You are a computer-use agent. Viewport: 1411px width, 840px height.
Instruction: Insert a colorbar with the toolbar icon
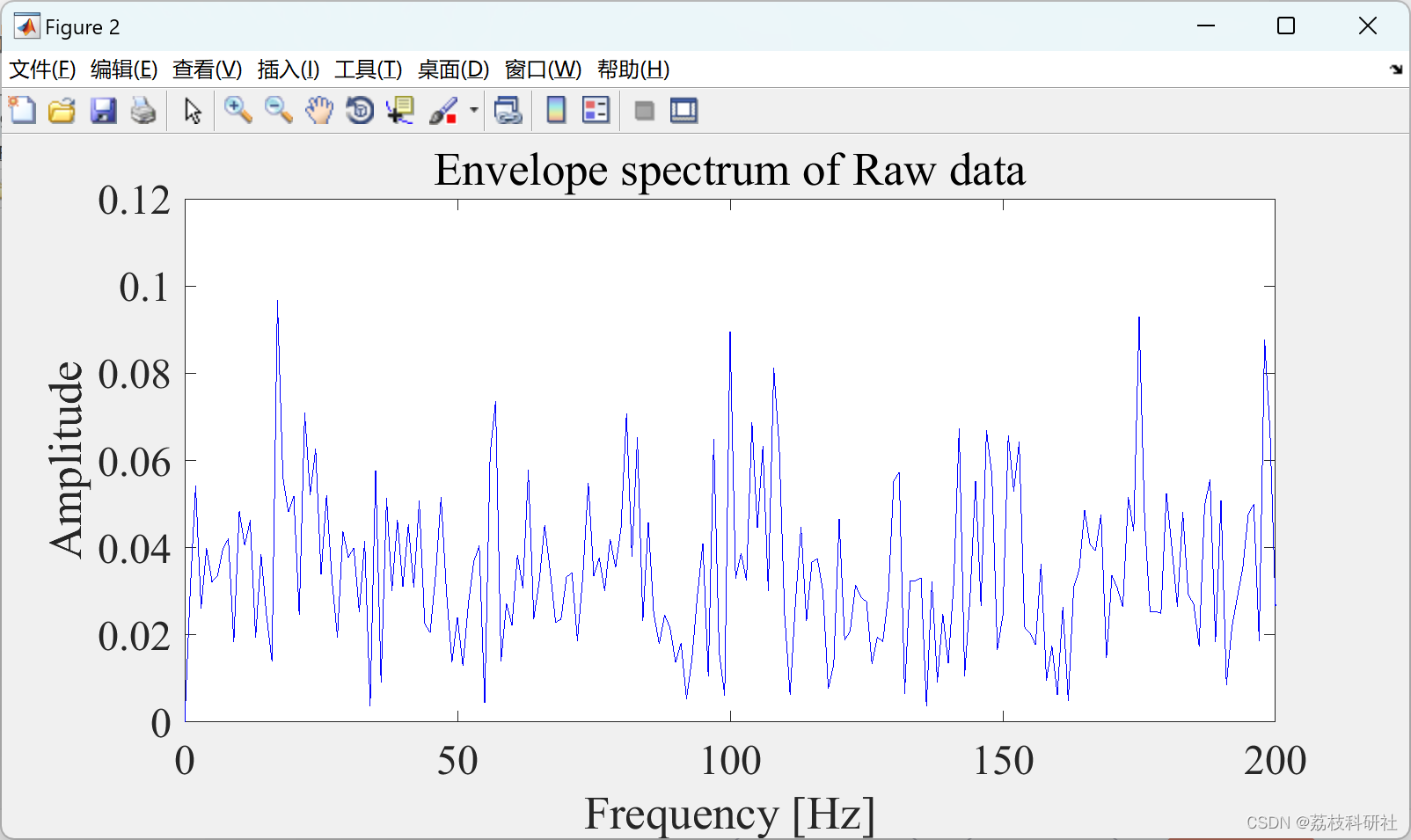[556, 111]
